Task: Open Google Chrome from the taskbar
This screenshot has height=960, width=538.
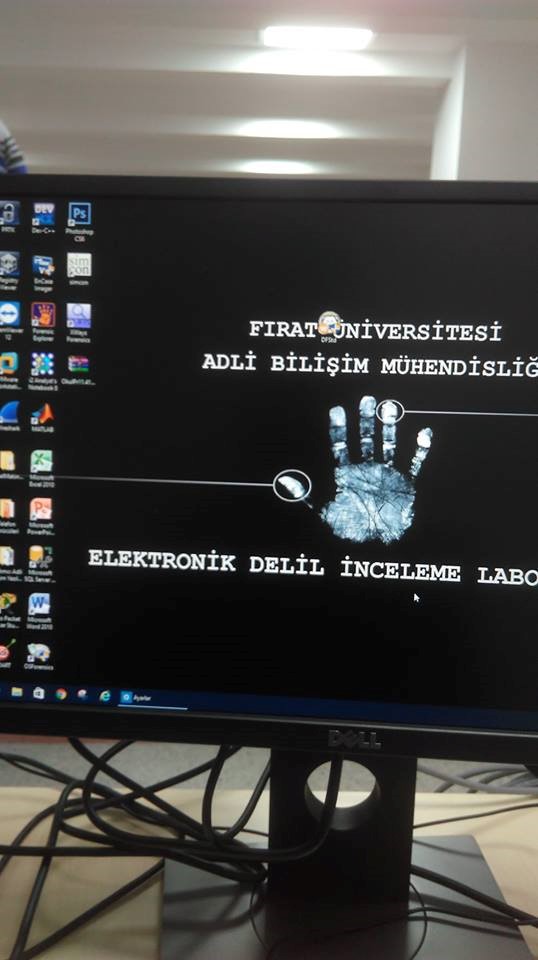Action: pos(61,694)
